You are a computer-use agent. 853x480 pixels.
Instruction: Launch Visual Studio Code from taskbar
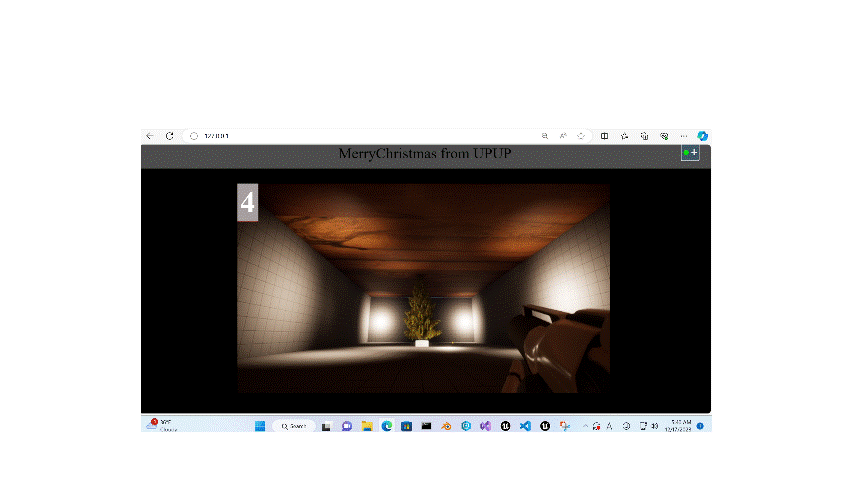[524, 426]
